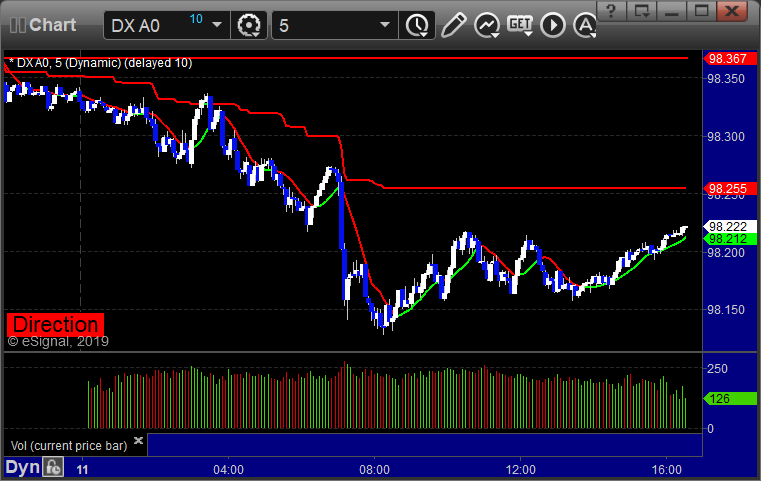Click the Vol (current price bar) label

69,446
